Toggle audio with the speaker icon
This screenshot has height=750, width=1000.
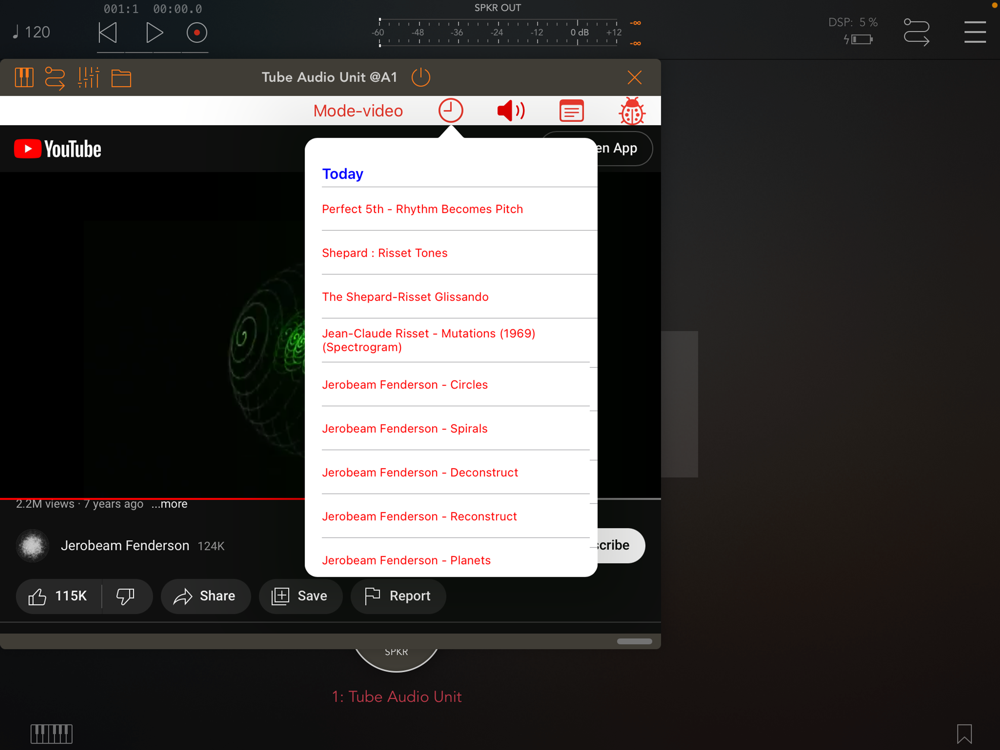pyautogui.click(x=511, y=110)
